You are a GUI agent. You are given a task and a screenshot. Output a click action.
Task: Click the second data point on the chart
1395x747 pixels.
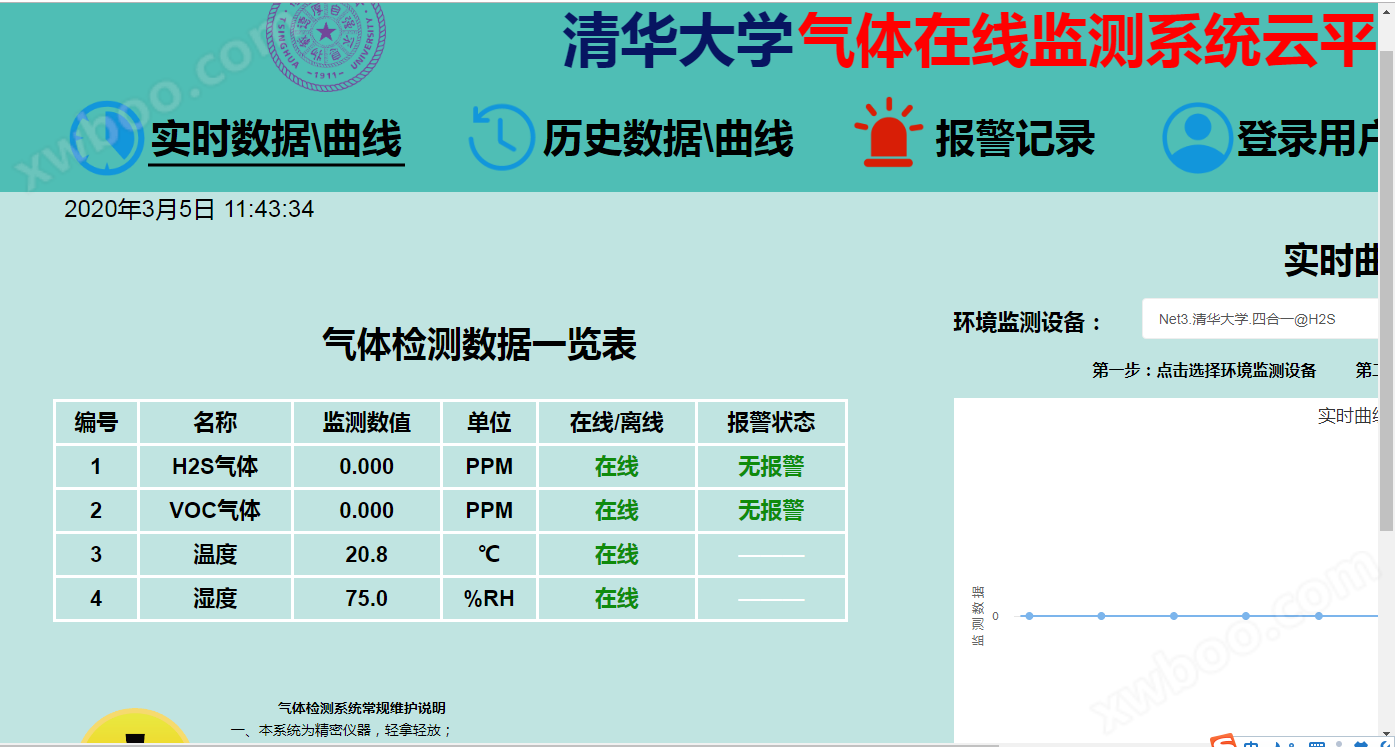[1101, 616]
